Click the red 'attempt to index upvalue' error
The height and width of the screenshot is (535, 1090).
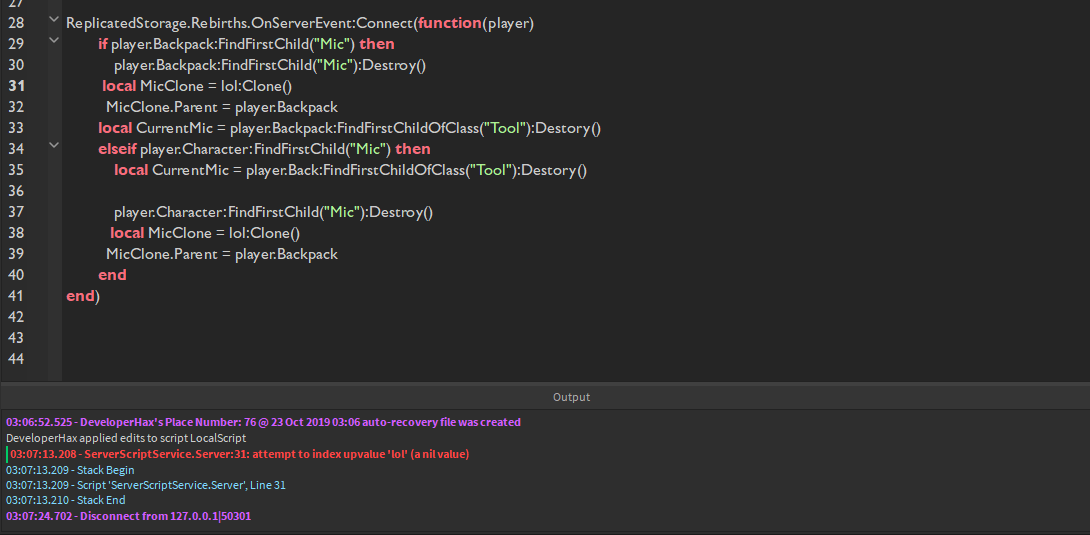pos(240,454)
